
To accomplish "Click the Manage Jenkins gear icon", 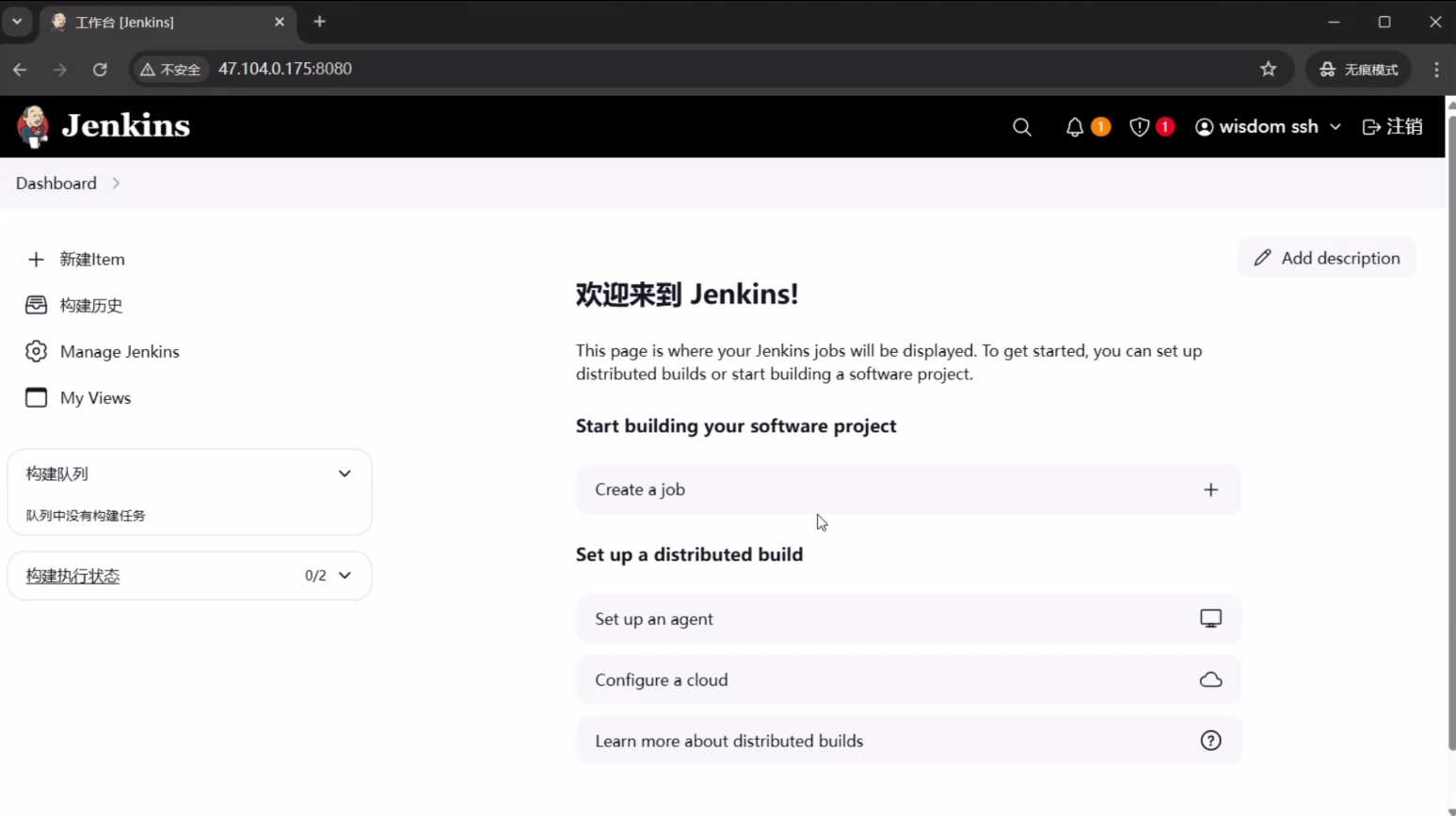I will (x=36, y=351).
